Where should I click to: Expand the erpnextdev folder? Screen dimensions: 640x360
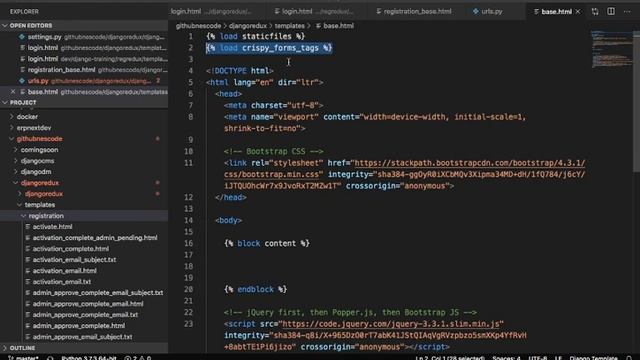click(34, 128)
